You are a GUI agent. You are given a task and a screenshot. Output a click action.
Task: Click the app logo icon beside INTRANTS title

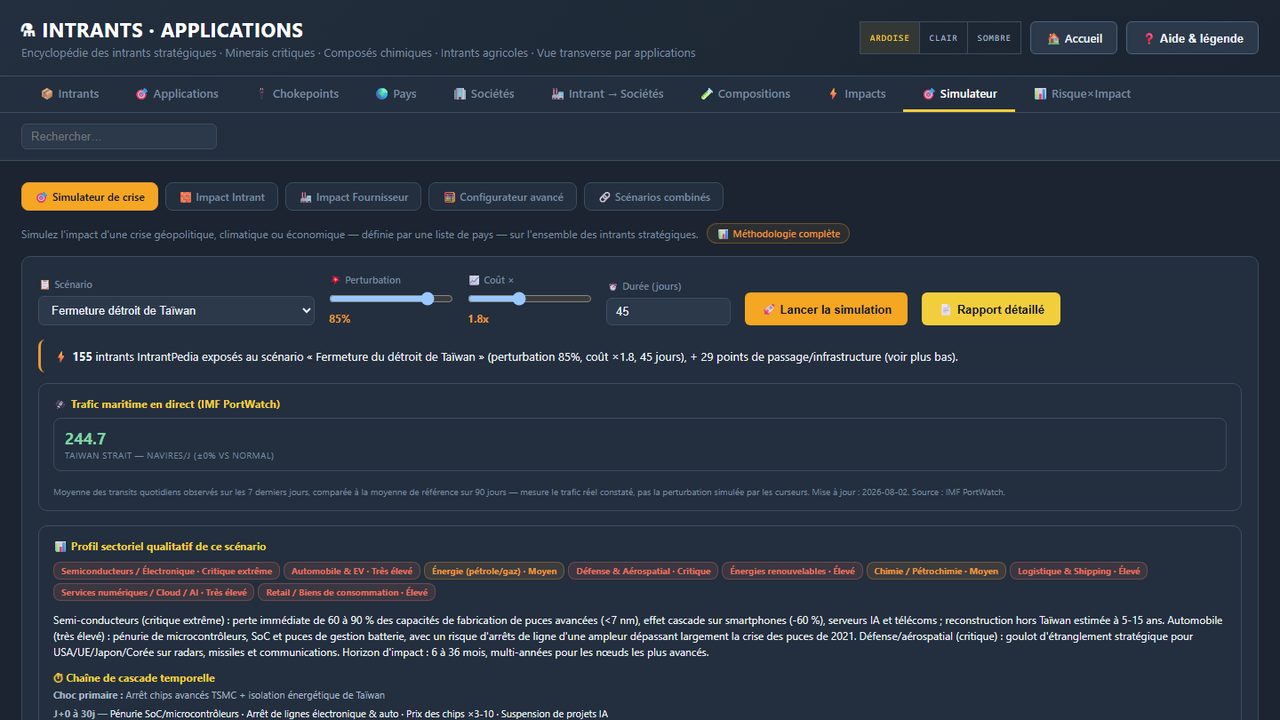pyautogui.click(x=28, y=30)
